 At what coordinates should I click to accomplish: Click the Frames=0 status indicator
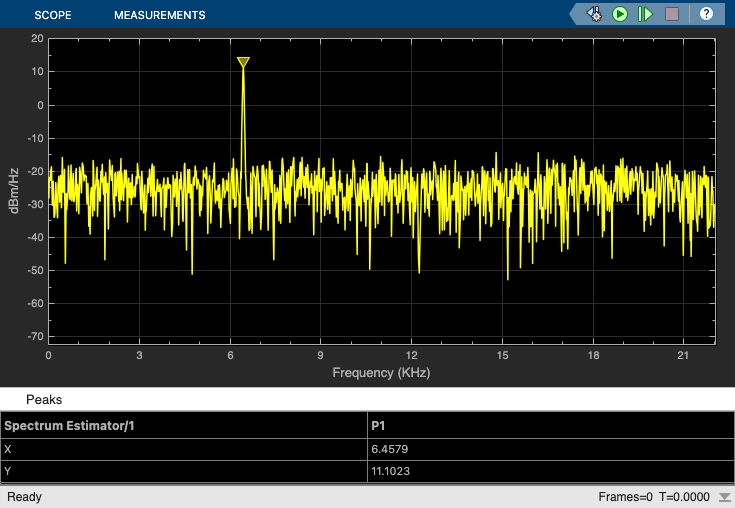coord(625,497)
